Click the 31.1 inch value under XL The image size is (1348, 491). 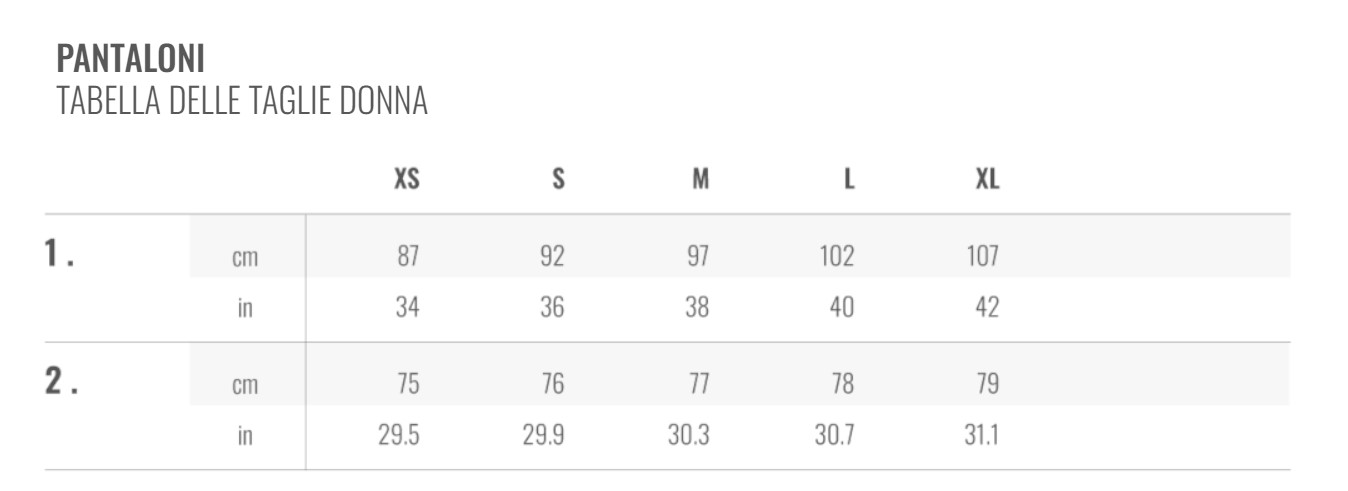981,436
